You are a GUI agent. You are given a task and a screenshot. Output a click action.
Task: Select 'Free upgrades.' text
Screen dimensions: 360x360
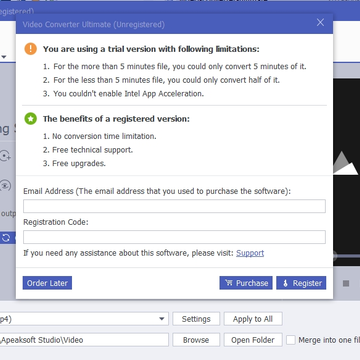tap(79, 164)
